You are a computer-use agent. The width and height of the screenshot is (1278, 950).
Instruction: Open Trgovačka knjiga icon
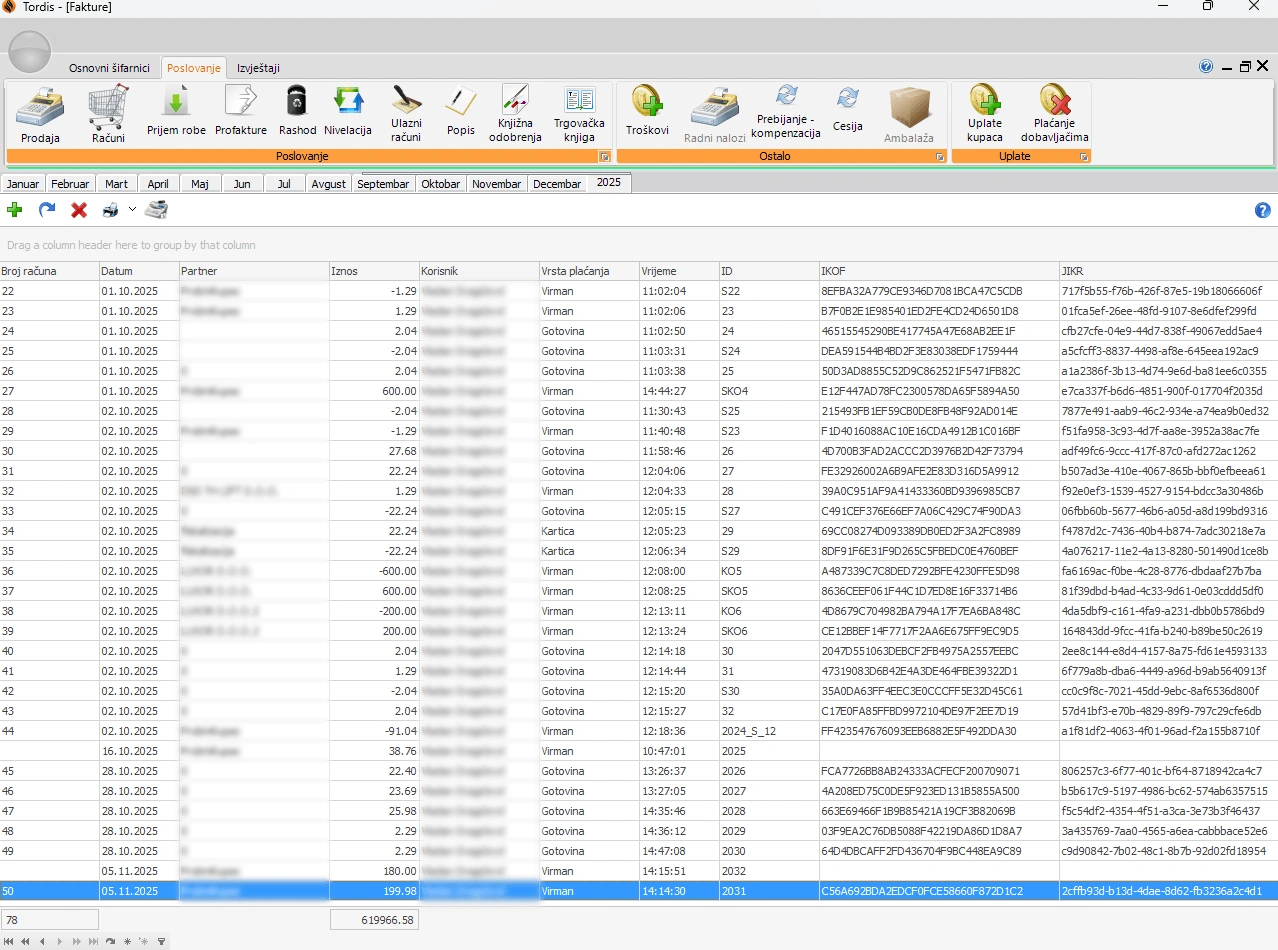coord(579,114)
